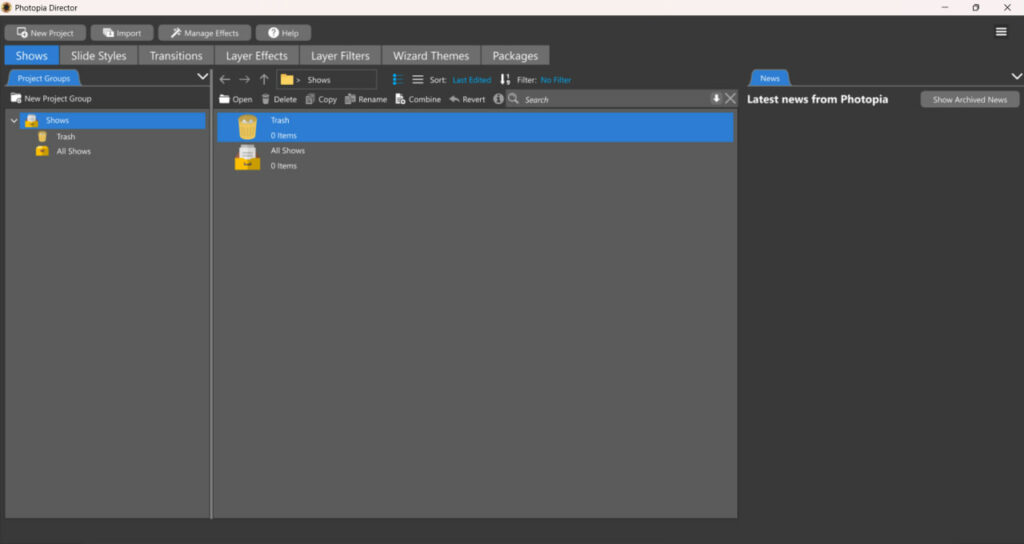Click the down arrow in search box
The width and height of the screenshot is (1024, 544).
716,98
